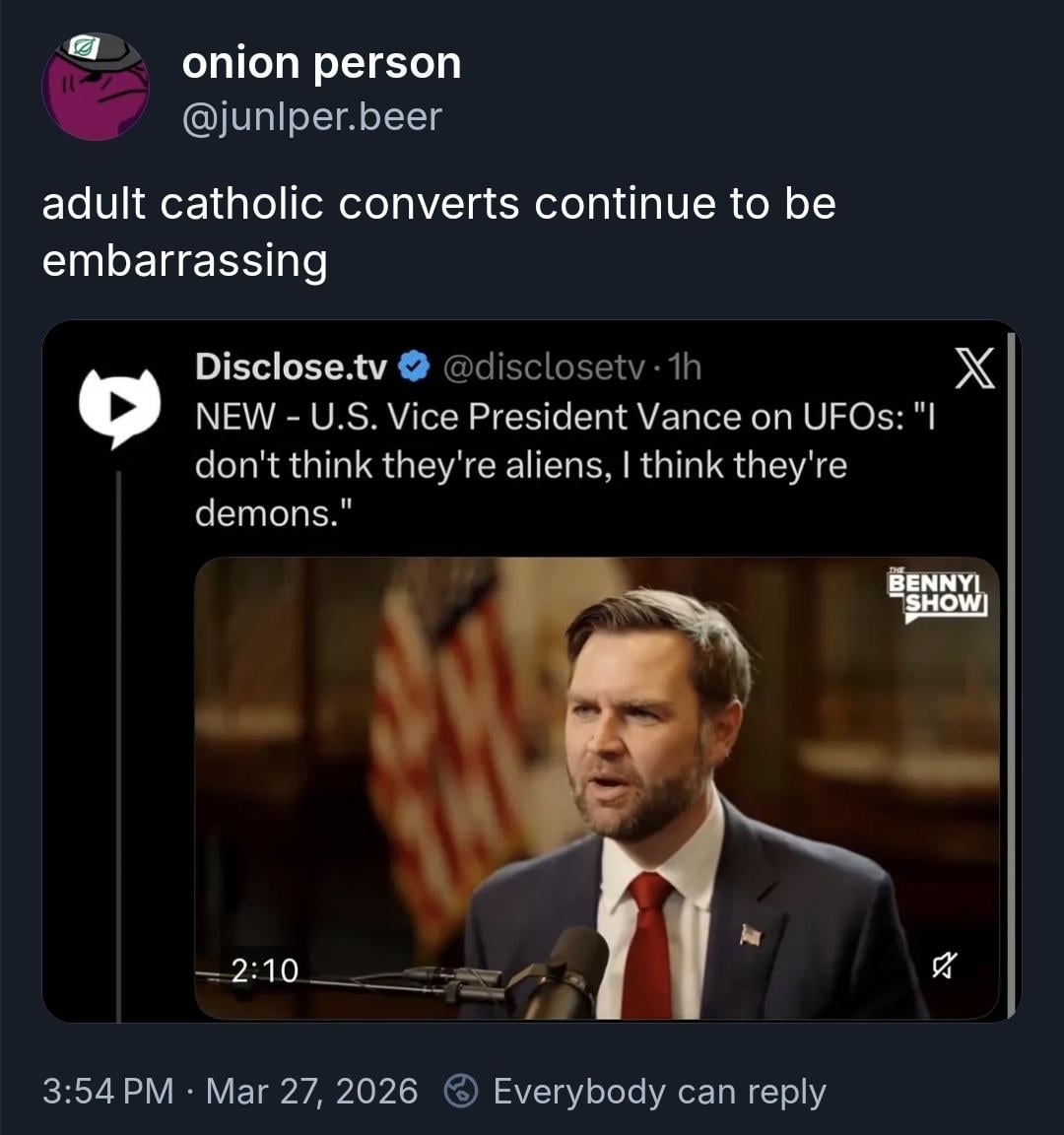
Task: Click the reply-settings globe icon
Action: pyautogui.click(x=461, y=1092)
